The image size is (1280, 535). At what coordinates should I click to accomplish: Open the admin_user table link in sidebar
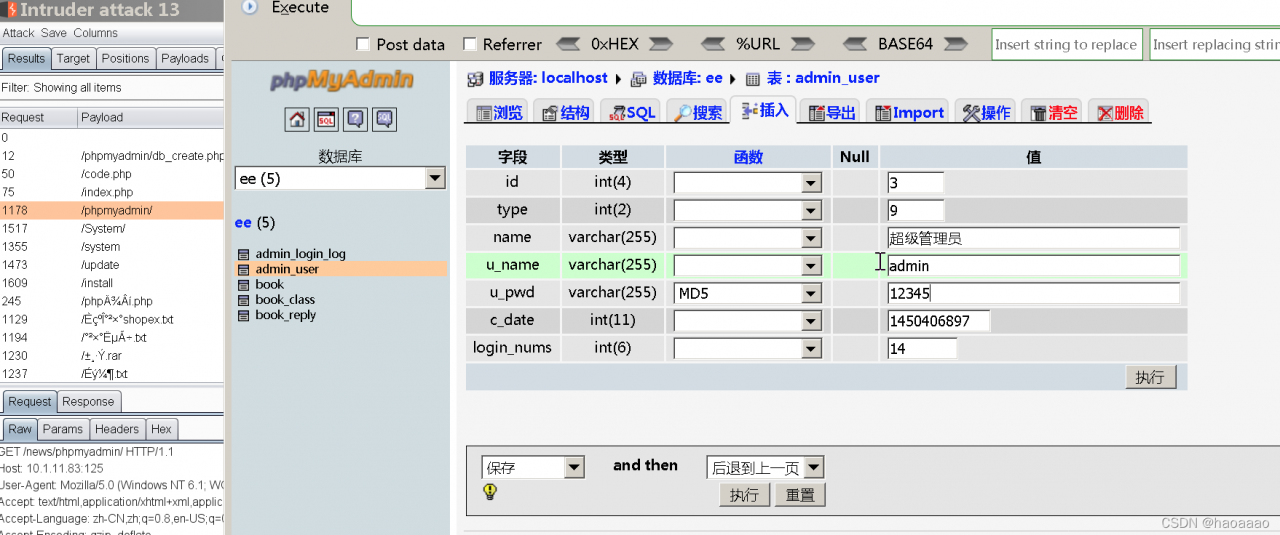click(x=287, y=269)
